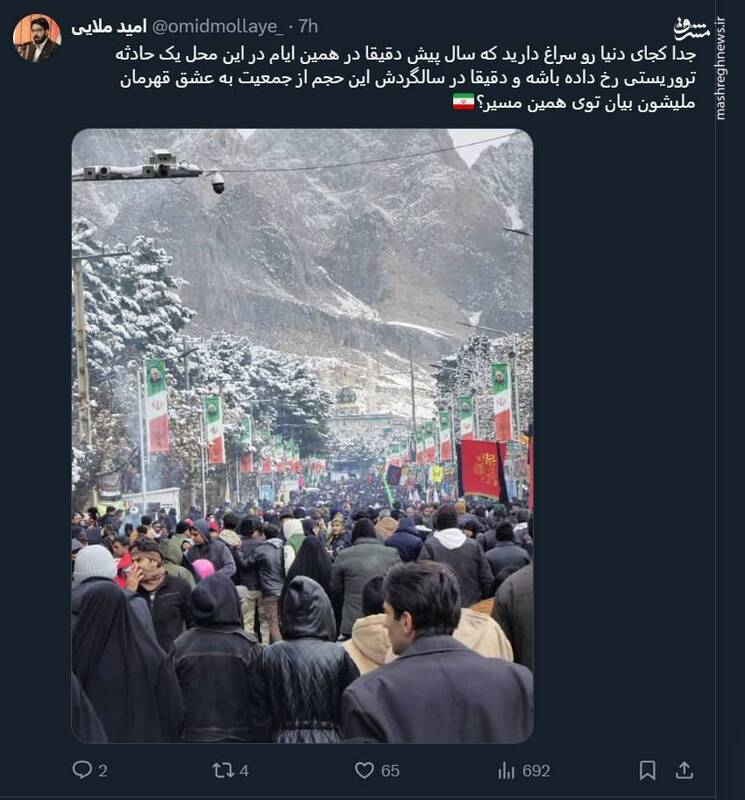Open view analytics bar chart icon

pyautogui.click(x=506, y=770)
